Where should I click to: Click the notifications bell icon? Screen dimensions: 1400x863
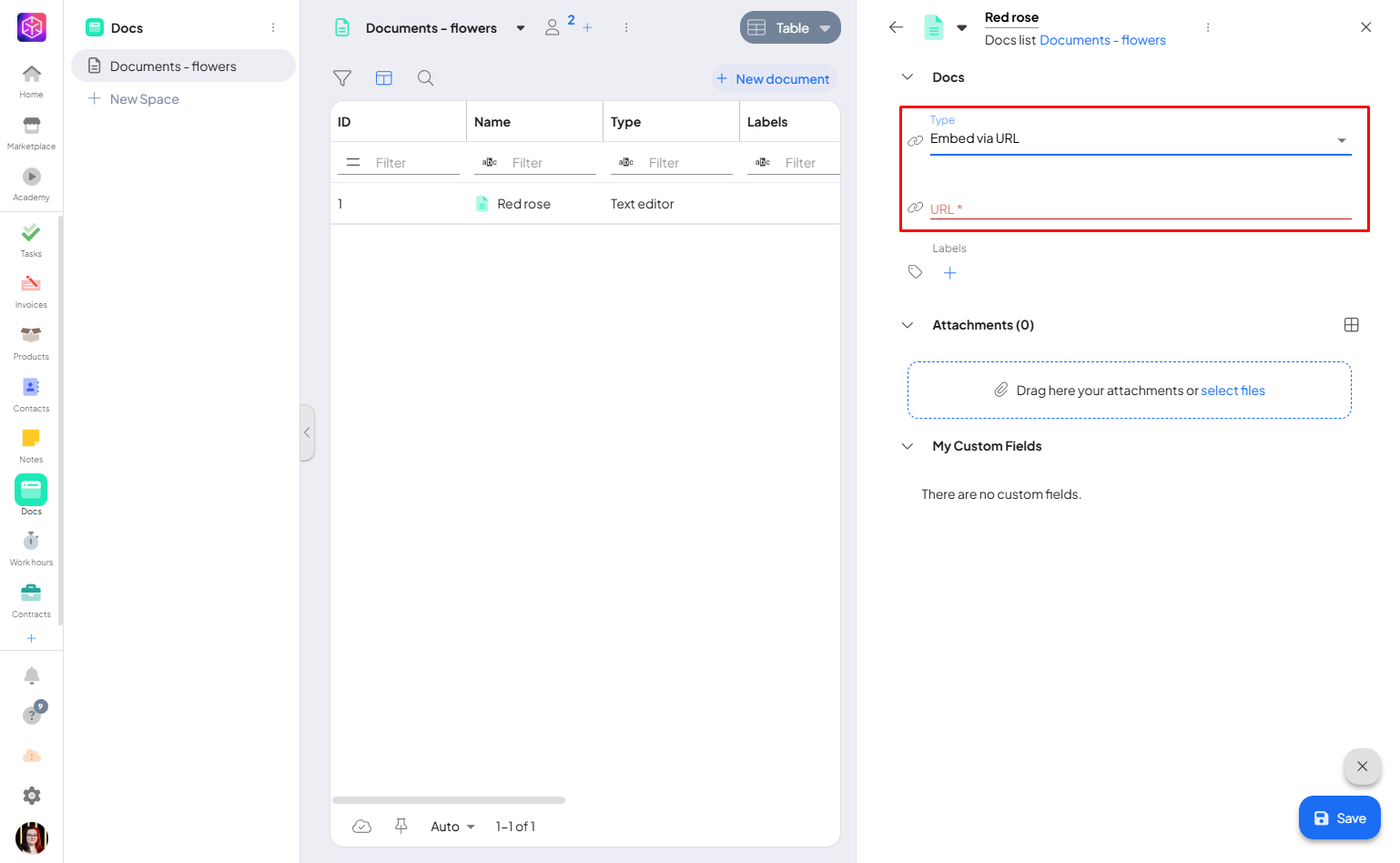(x=32, y=675)
